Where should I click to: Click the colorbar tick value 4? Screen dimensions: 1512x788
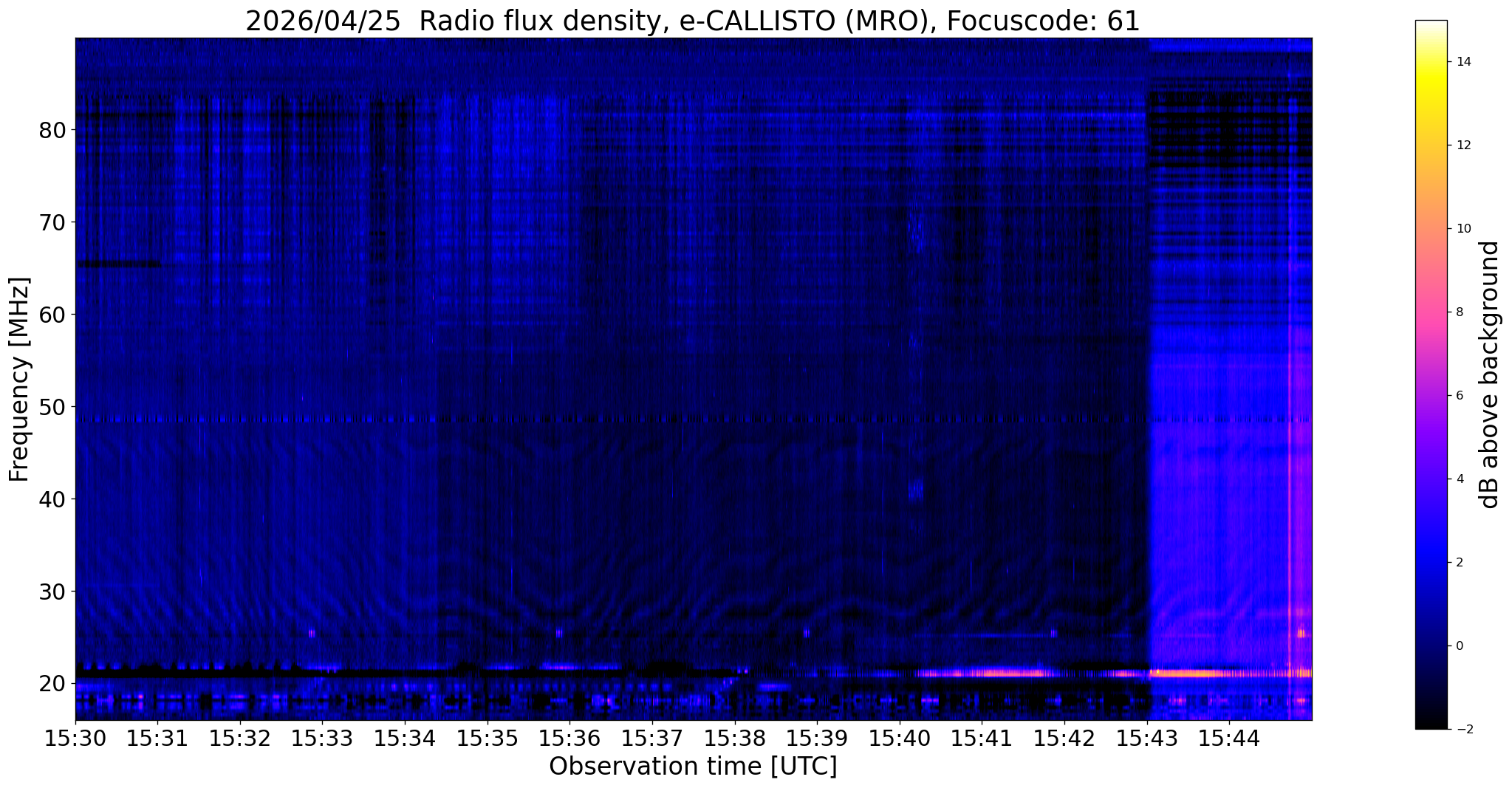pyautogui.click(x=1460, y=479)
